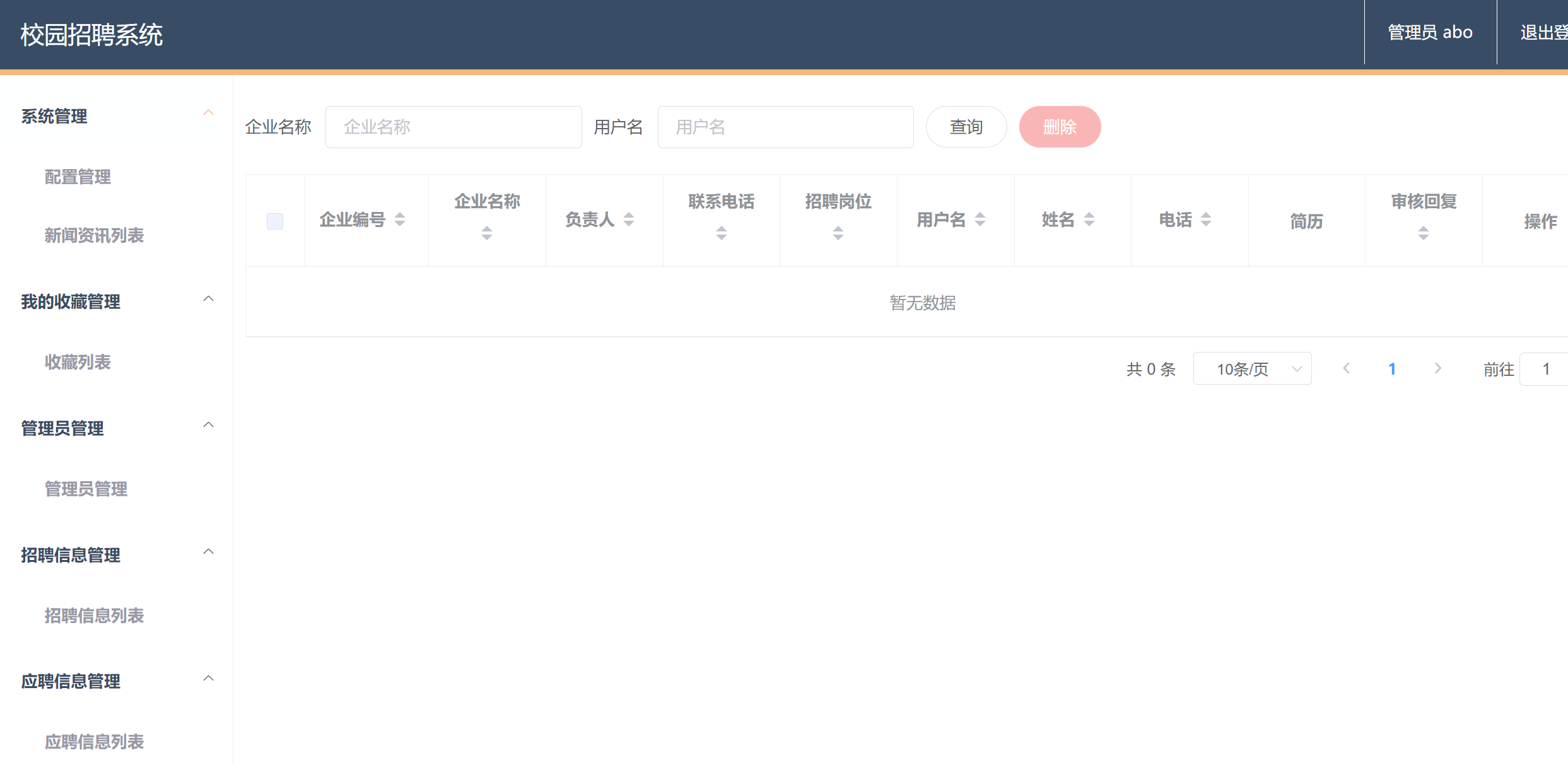This screenshot has height=765, width=1568.
Task: Sort the table by 负责人 column
Action: pyautogui.click(x=629, y=219)
